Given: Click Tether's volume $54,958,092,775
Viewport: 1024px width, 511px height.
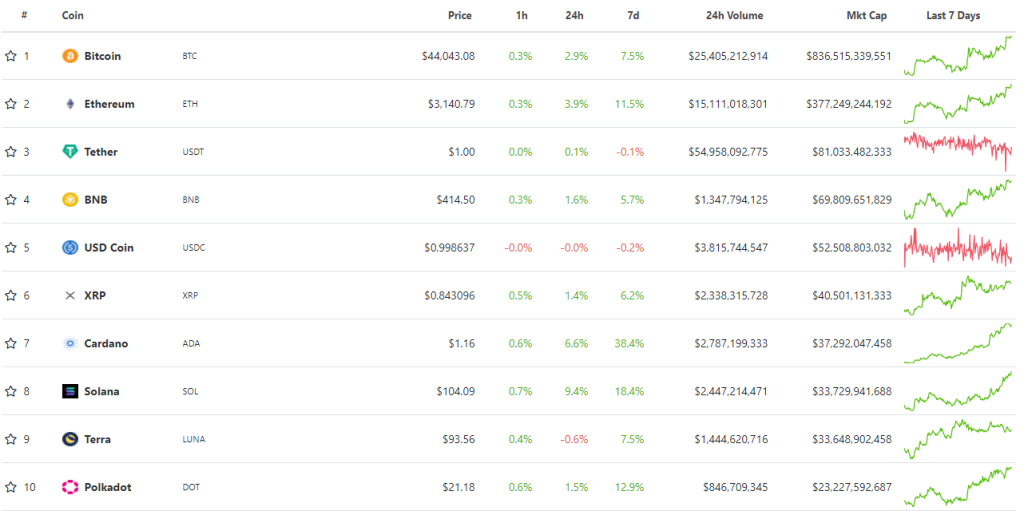Looking at the screenshot, I should (x=728, y=152).
